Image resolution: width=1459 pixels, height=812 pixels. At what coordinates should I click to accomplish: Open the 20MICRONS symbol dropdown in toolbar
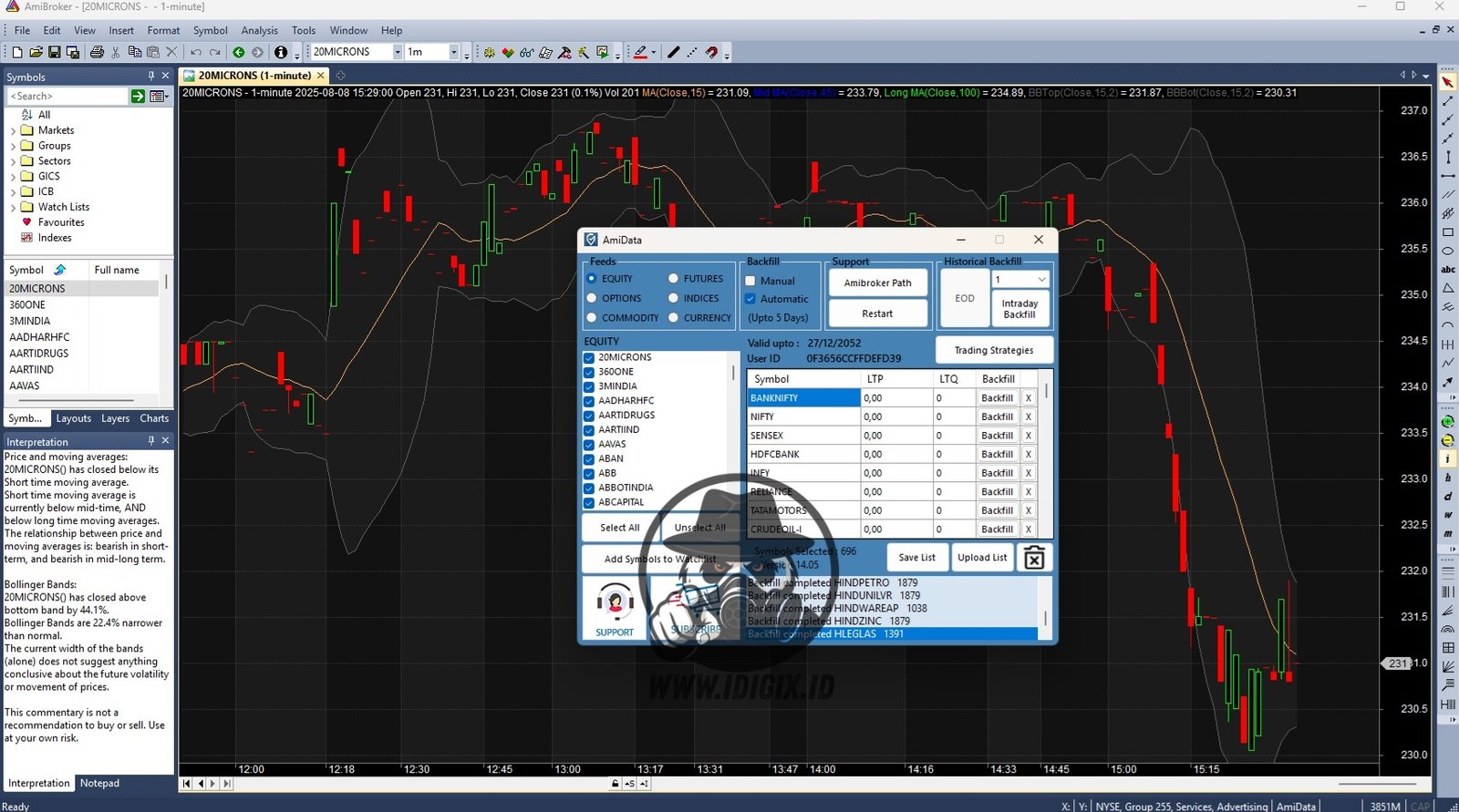[x=398, y=52]
